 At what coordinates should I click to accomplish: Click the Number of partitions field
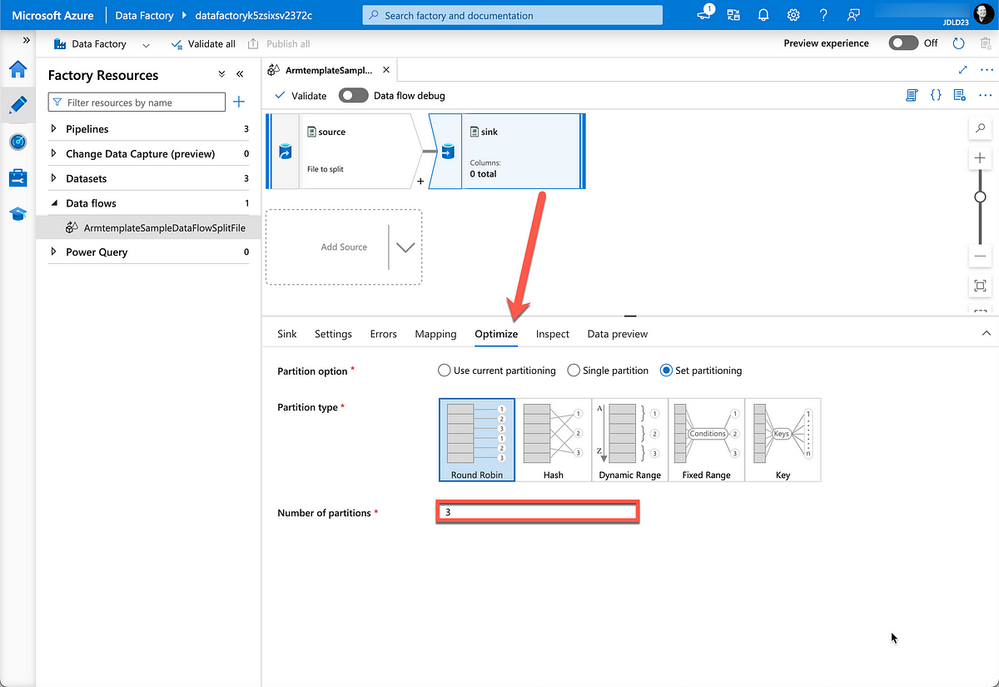[x=537, y=512]
